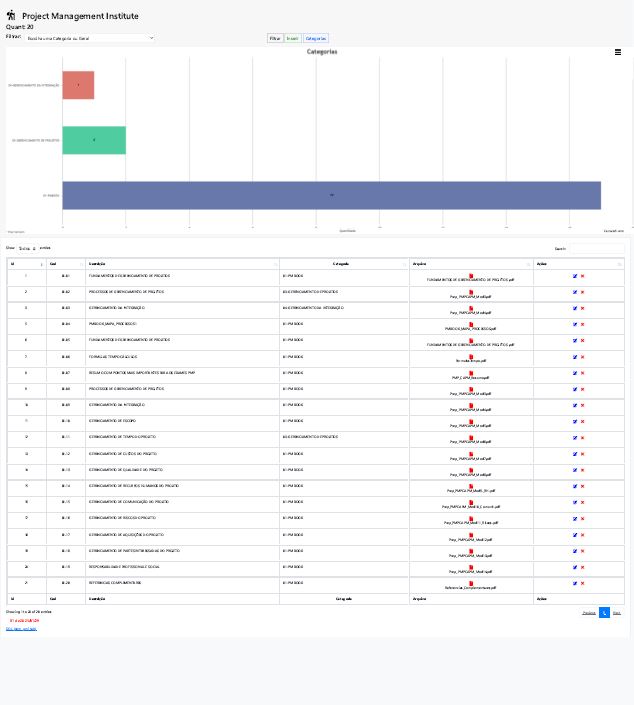Click the Filtrar button

tap(275, 38)
